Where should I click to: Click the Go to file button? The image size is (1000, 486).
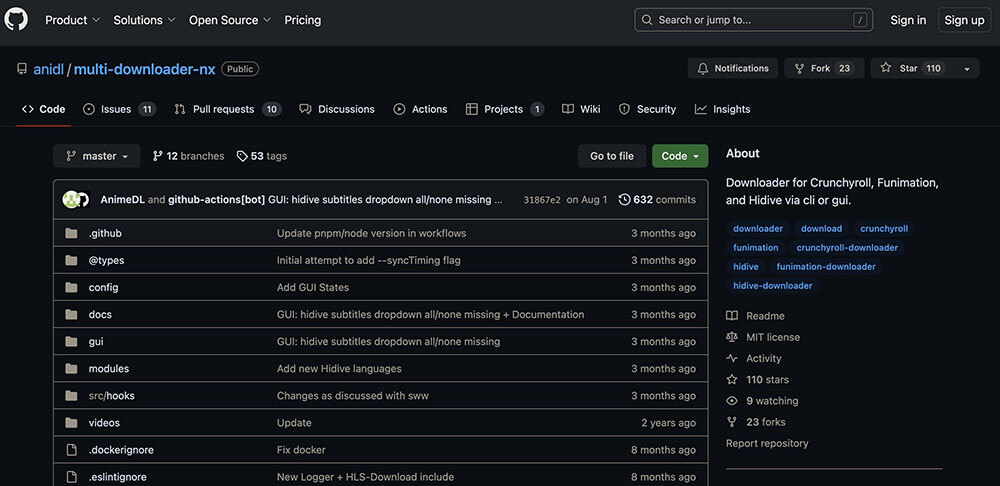tap(611, 156)
